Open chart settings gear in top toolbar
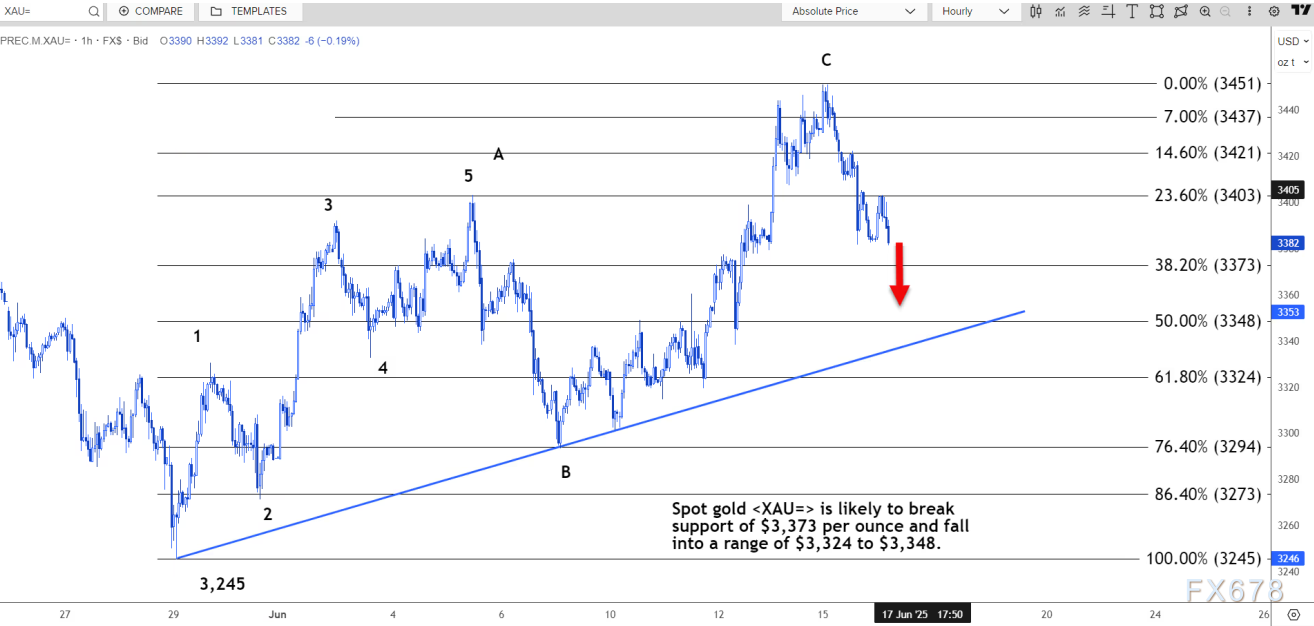1314x626 pixels. [x=1274, y=11]
